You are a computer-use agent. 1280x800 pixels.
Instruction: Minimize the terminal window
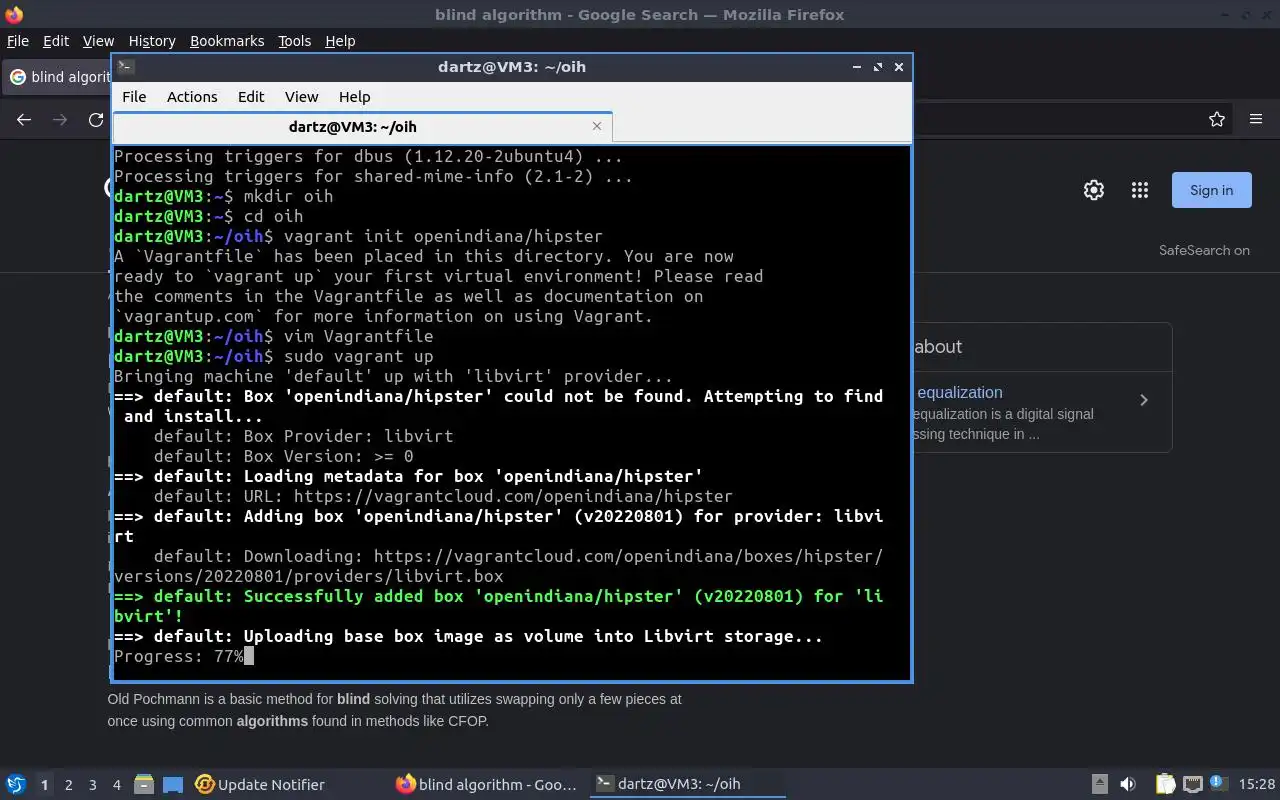click(857, 67)
